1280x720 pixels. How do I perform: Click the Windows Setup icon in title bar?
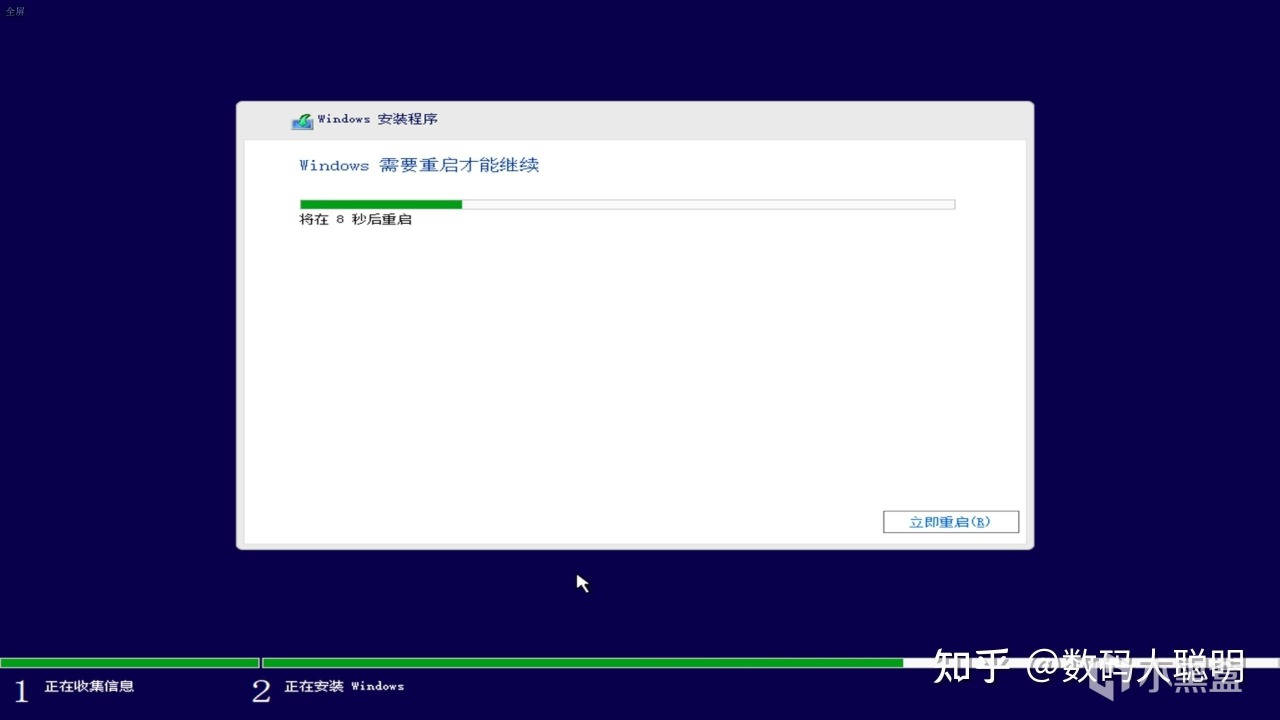pyautogui.click(x=302, y=120)
